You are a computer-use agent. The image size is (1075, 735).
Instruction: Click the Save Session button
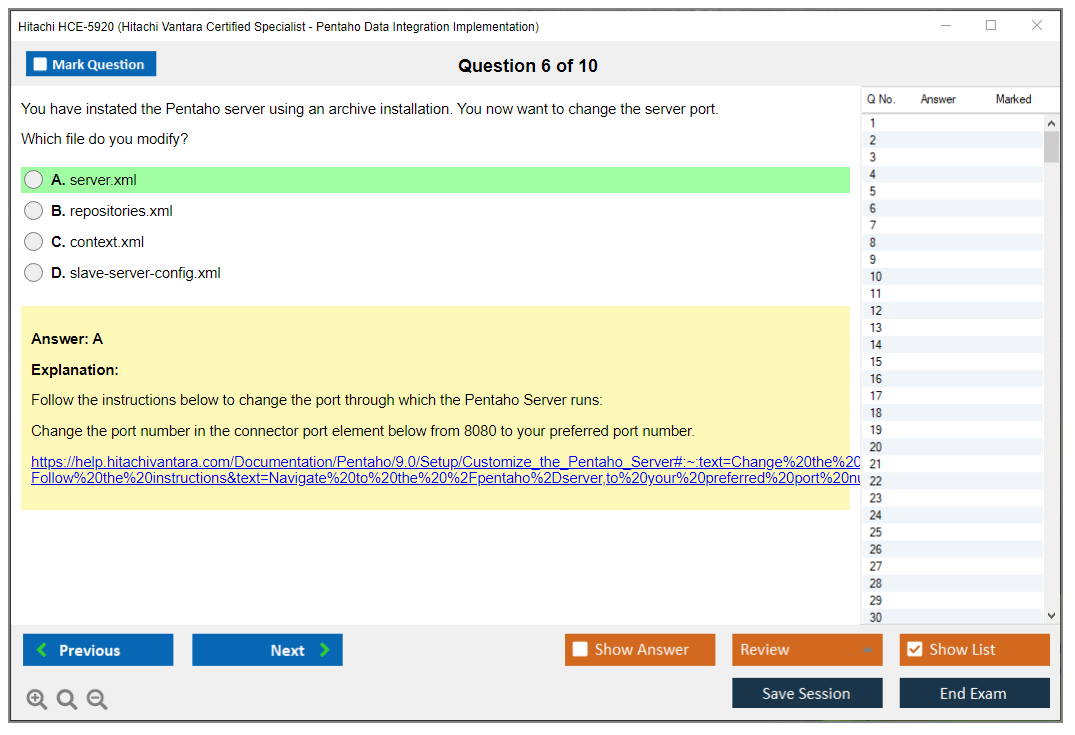(x=807, y=694)
